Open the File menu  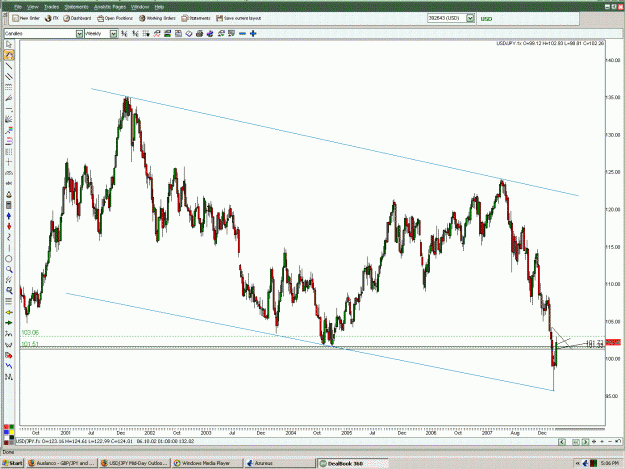coord(18,7)
